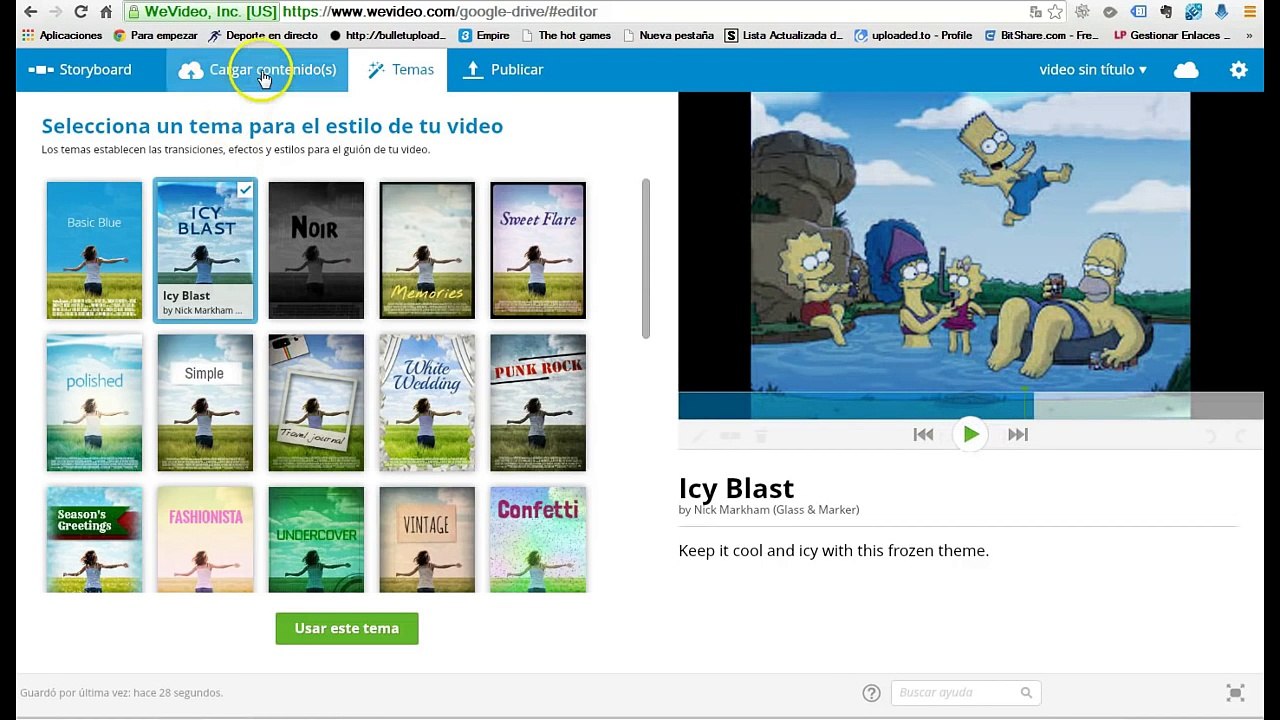Toggle fullscreen icon at bottom right
This screenshot has height=720, width=1280.
point(1235,693)
